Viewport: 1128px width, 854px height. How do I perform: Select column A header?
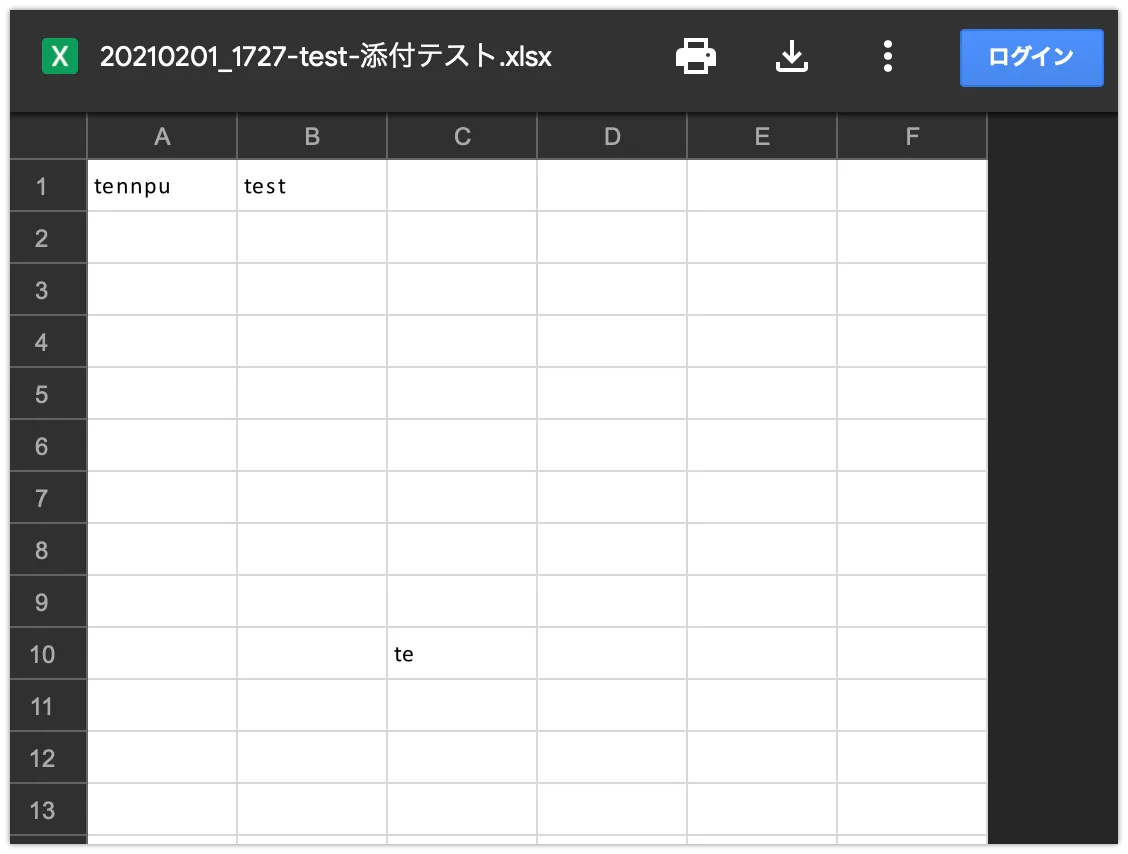tap(162, 137)
